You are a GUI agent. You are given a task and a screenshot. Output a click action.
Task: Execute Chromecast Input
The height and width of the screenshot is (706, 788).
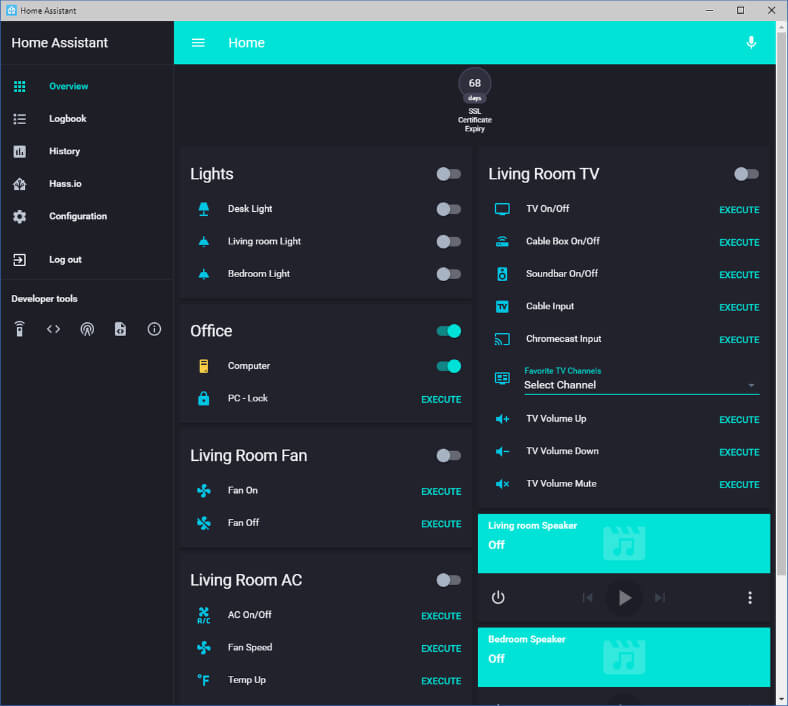[x=739, y=340]
